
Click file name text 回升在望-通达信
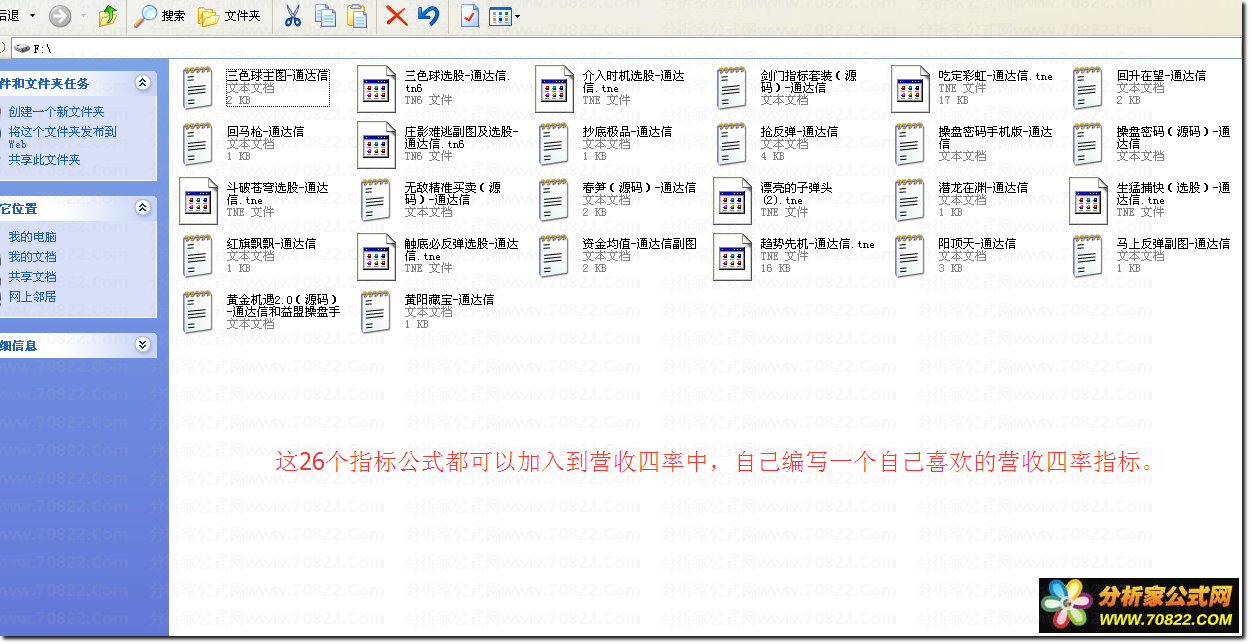pyautogui.click(x=1161, y=76)
